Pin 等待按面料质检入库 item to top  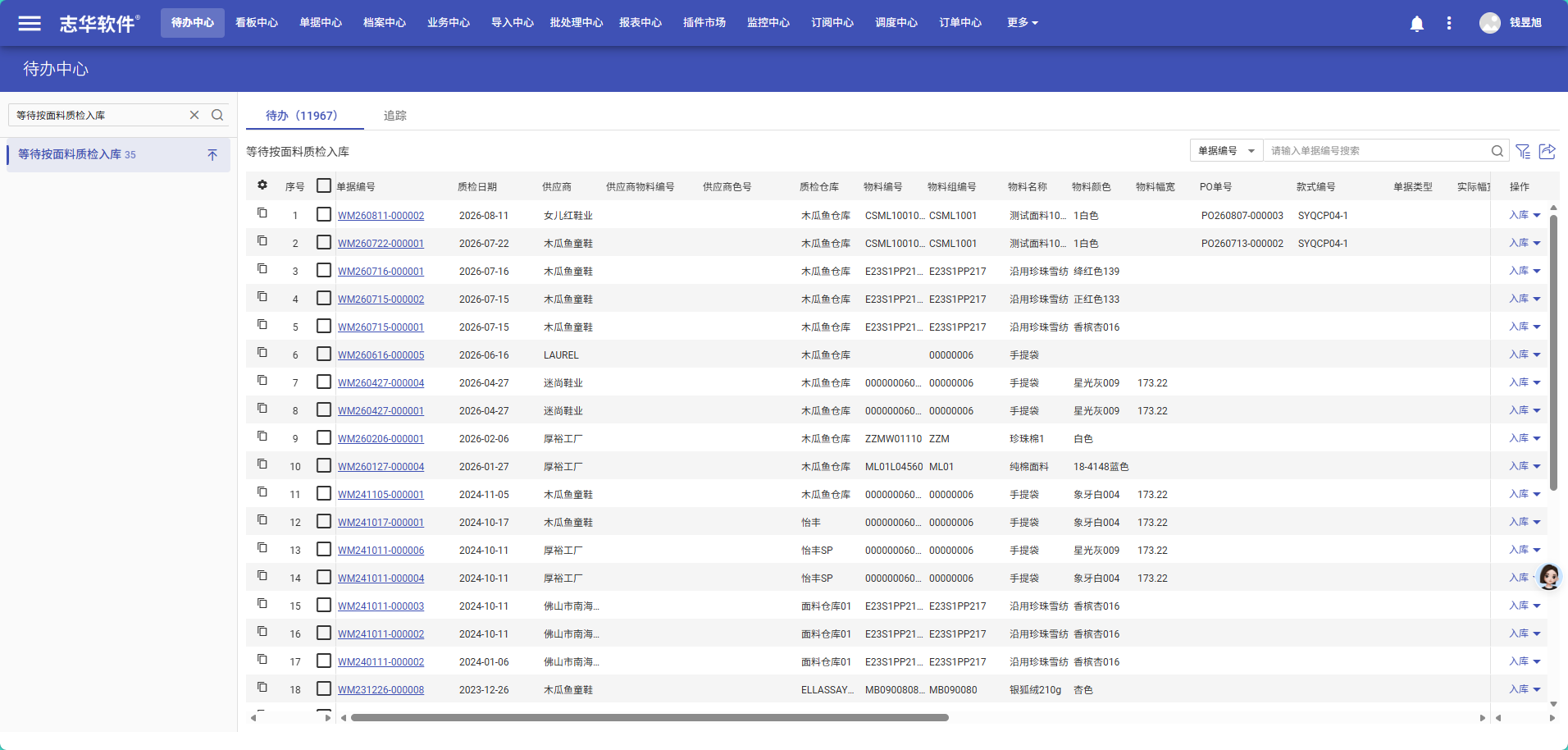pos(212,154)
